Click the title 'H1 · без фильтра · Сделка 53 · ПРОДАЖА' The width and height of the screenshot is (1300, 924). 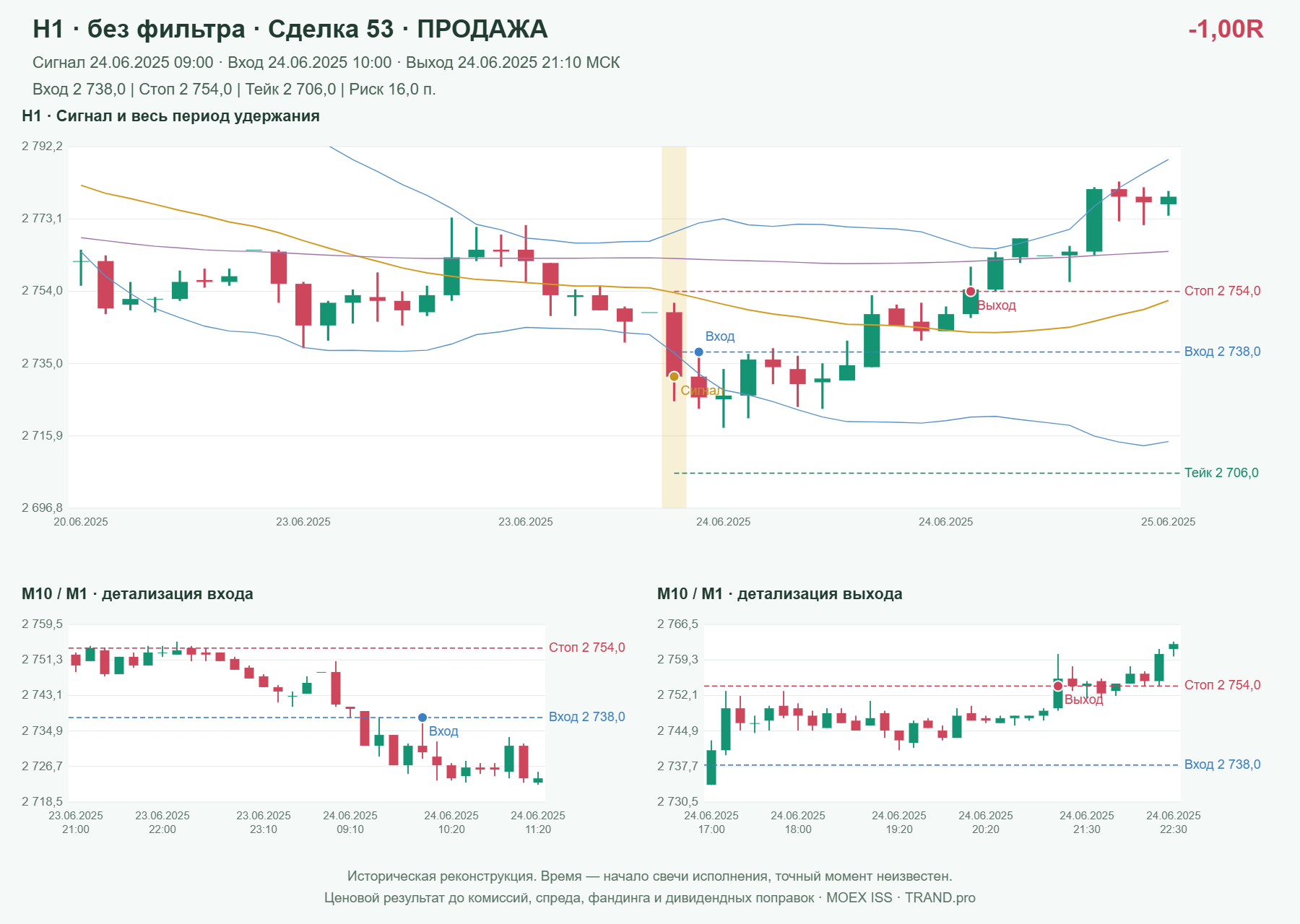point(290,29)
